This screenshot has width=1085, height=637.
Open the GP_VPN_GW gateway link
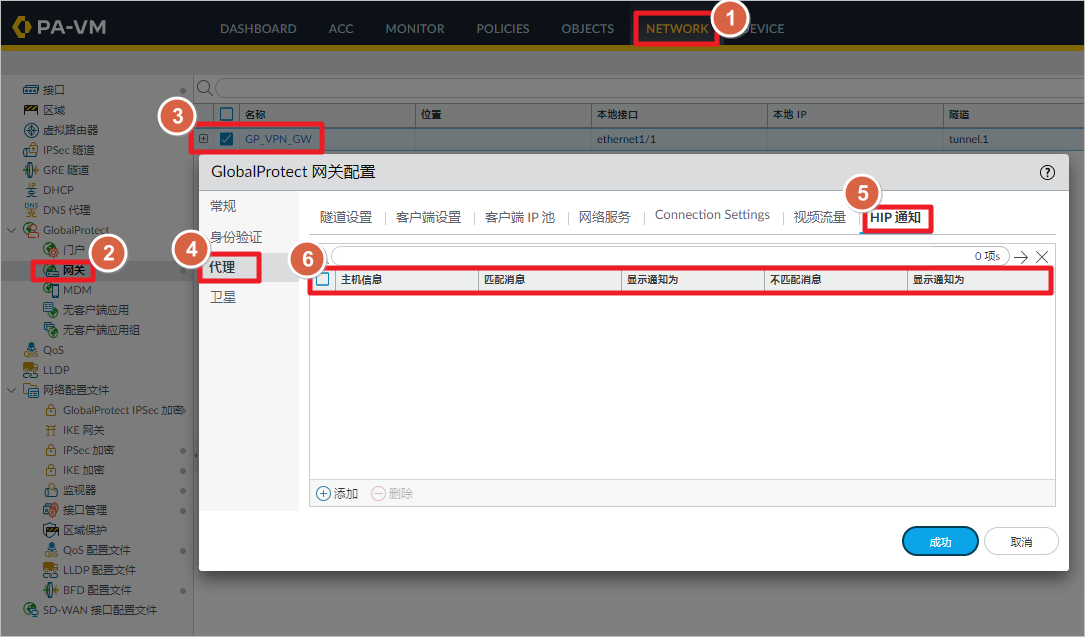(278, 139)
